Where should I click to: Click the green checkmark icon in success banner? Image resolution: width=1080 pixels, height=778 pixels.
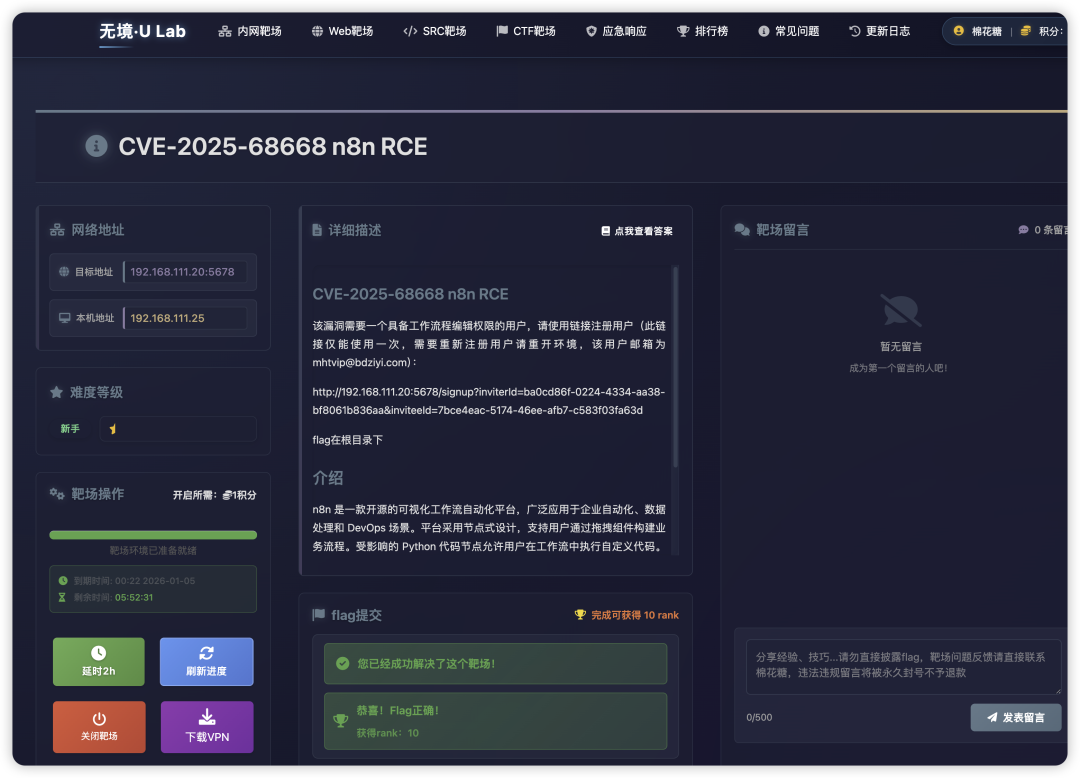coord(342,664)
